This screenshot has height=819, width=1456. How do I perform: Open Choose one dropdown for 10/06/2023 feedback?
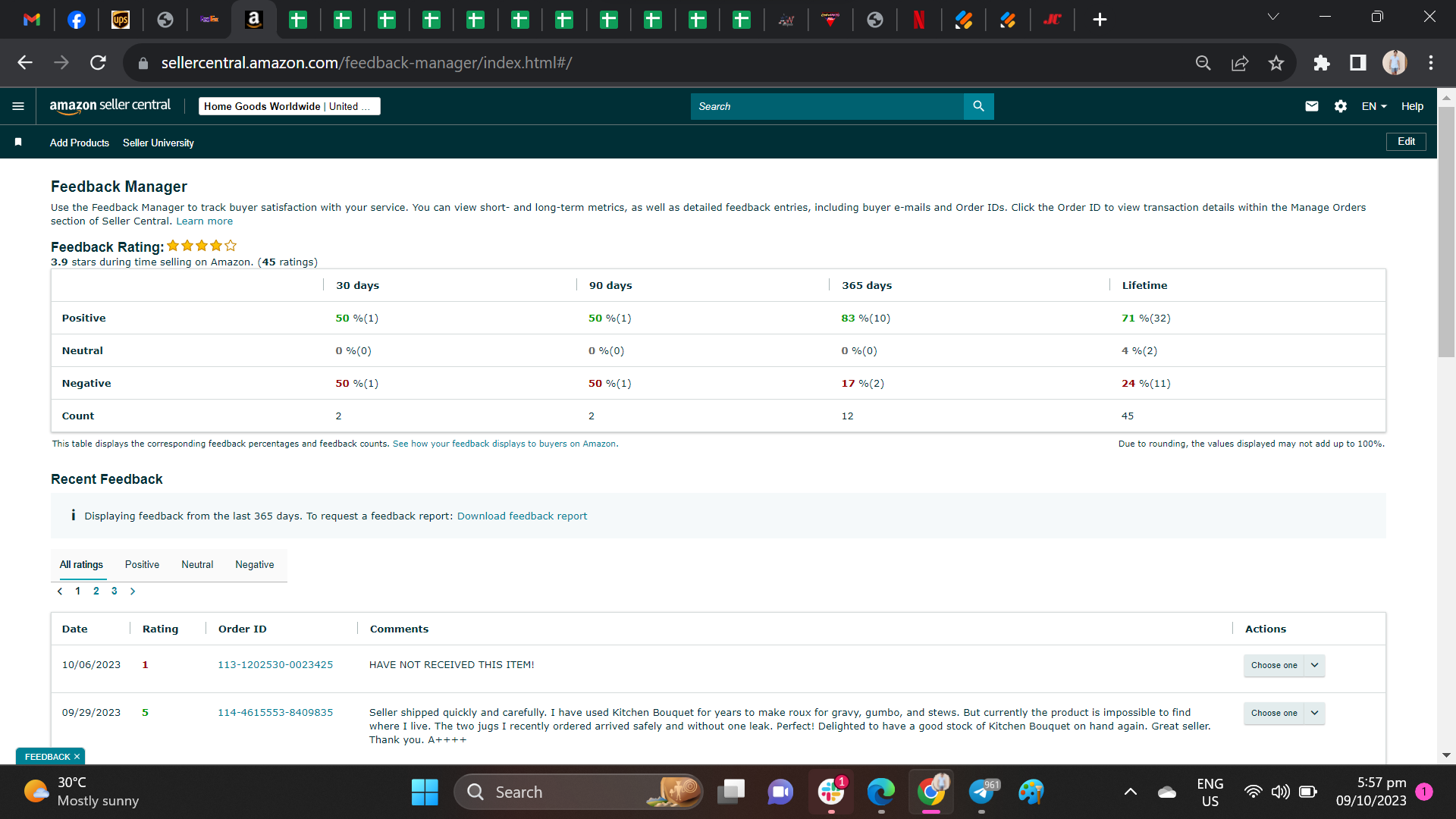point(1284,665)
